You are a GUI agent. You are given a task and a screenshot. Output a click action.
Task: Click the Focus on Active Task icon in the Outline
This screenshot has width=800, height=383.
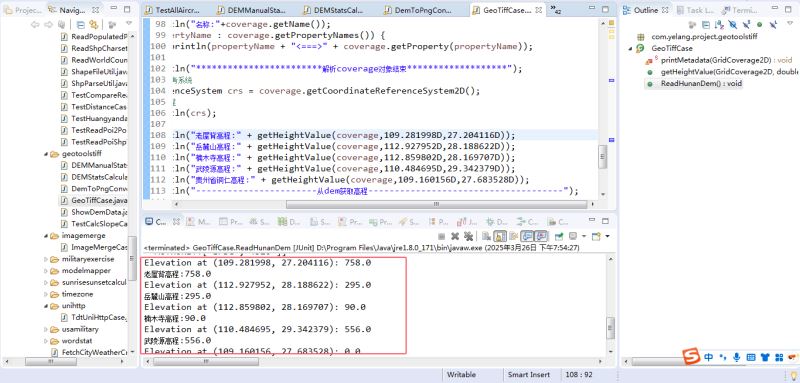pos(692,24)
